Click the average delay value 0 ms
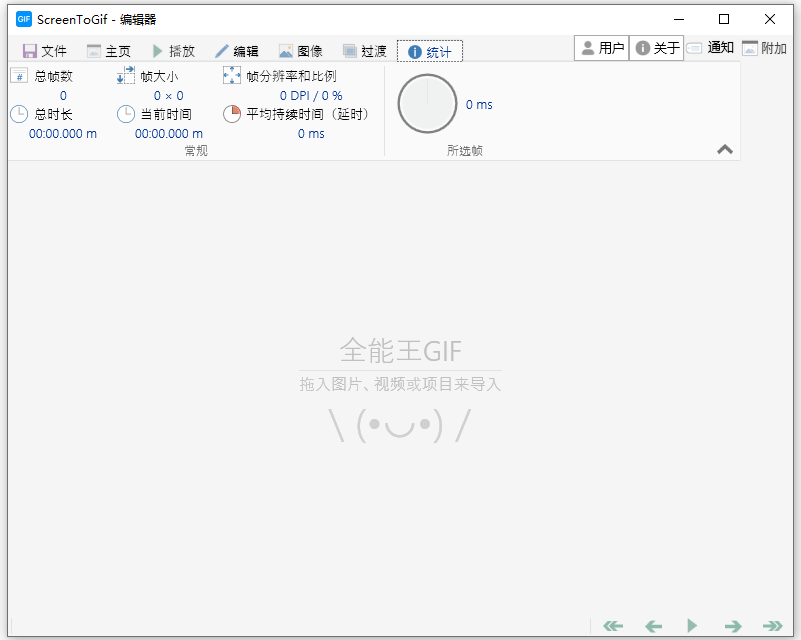This screenshot has width=801, height=640. [x=311, y=134]
